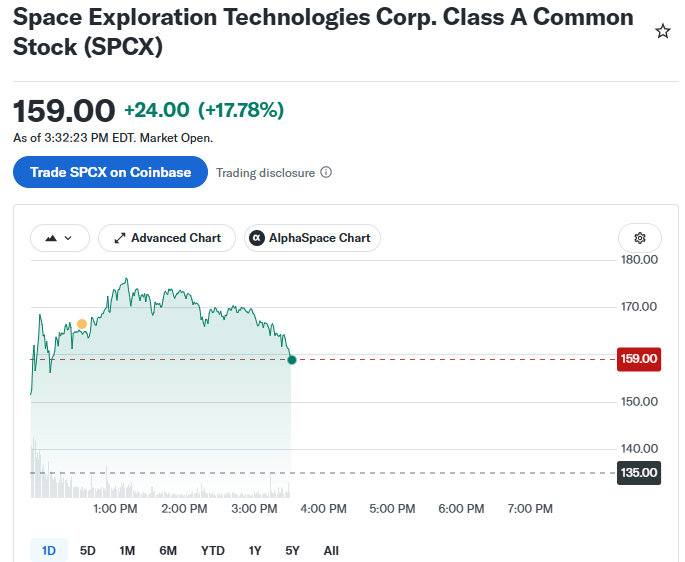Viewport: 685px width, 562px height.
Task: Show the YTD chart range
Action: point(213,550)
